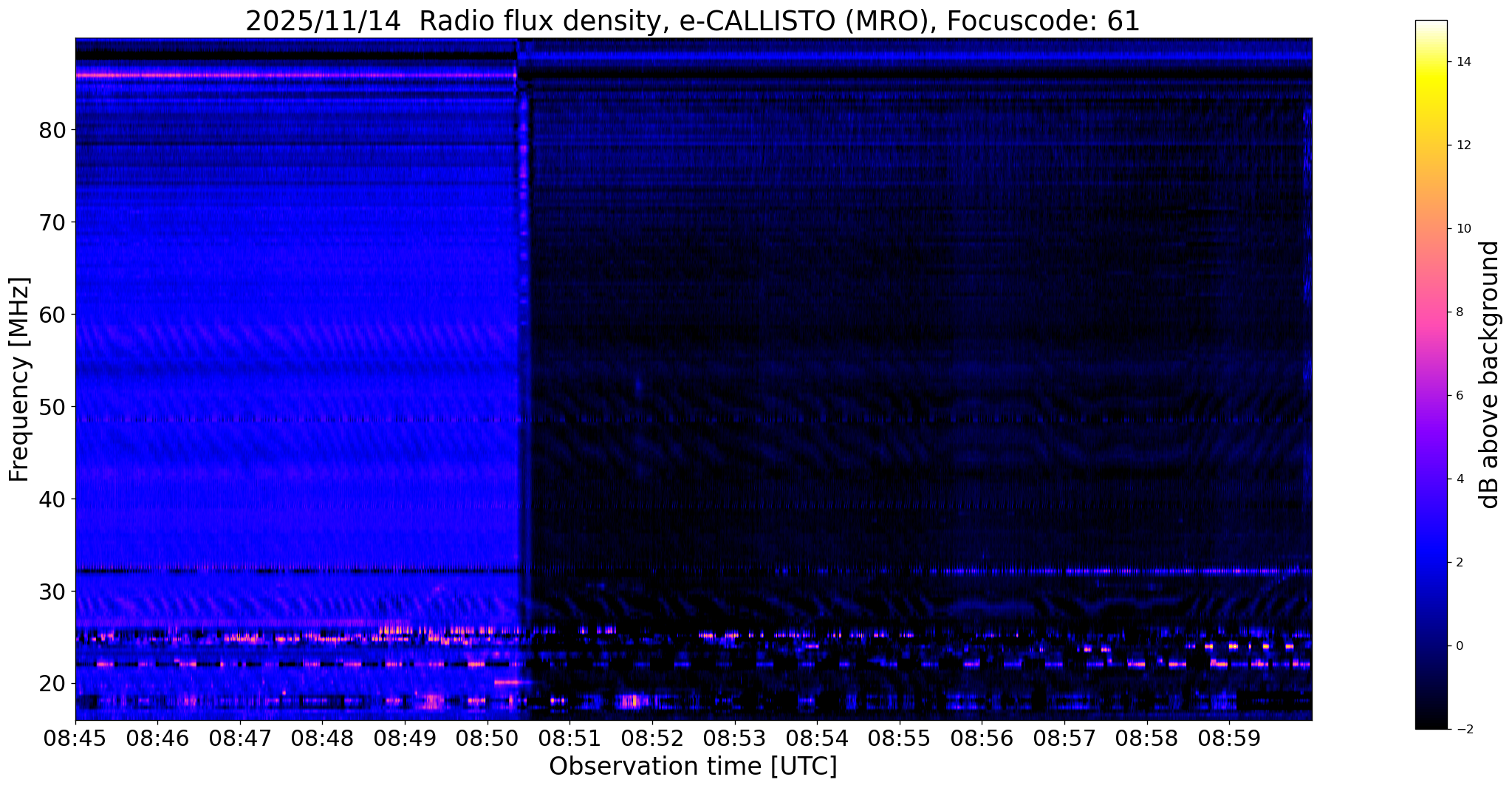1512x788 pixels.
Task: Click the colorbar tick value 8
Action: 1460,312
